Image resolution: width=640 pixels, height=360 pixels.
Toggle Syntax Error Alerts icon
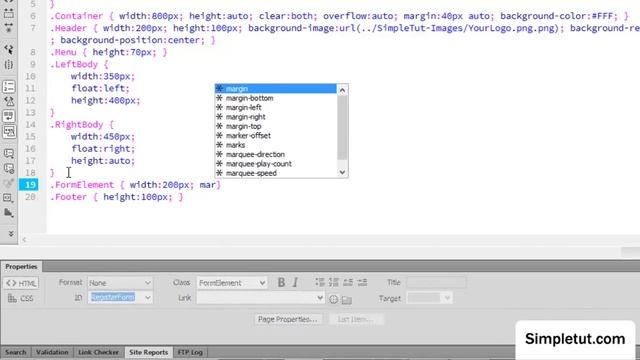[x=9, y=131]
